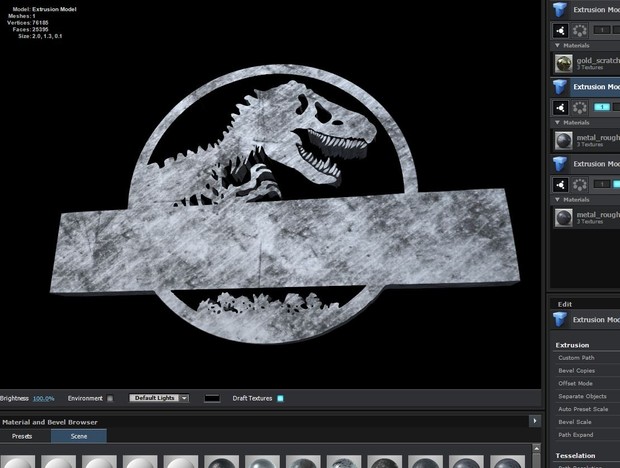The image size is (620, 468).
Task: Toggle the cyan group 1 button on highlighted model
Action: [602, 107]
